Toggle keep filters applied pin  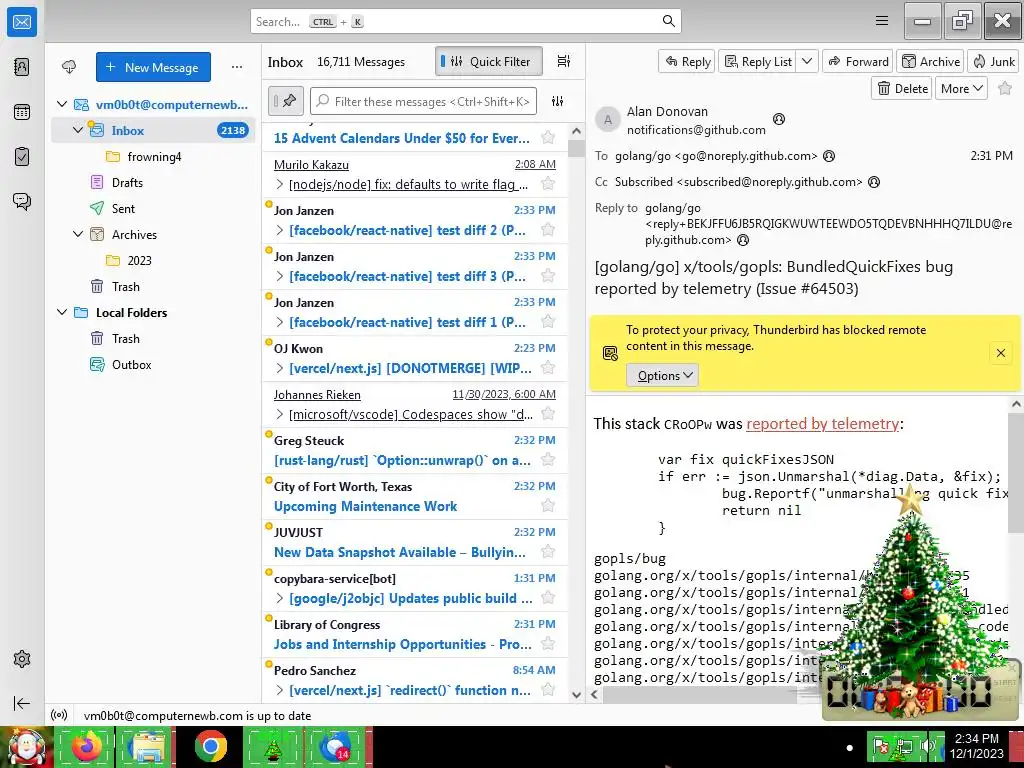tap(285, 101)
